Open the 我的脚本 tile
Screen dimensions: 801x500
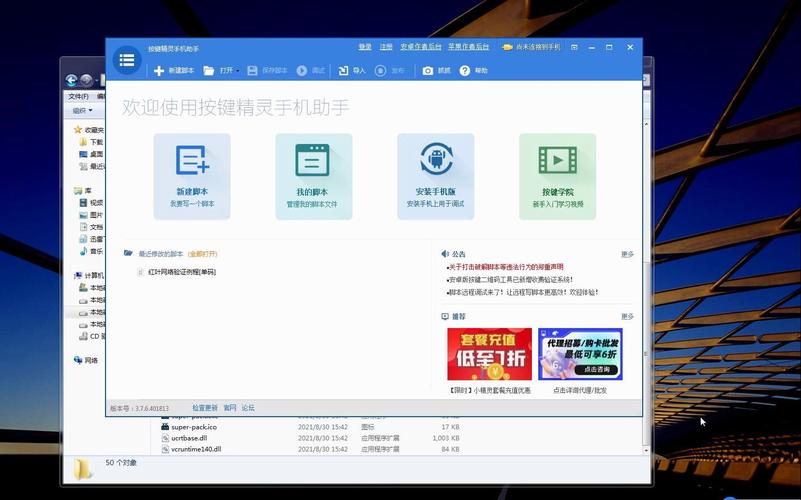313,175
